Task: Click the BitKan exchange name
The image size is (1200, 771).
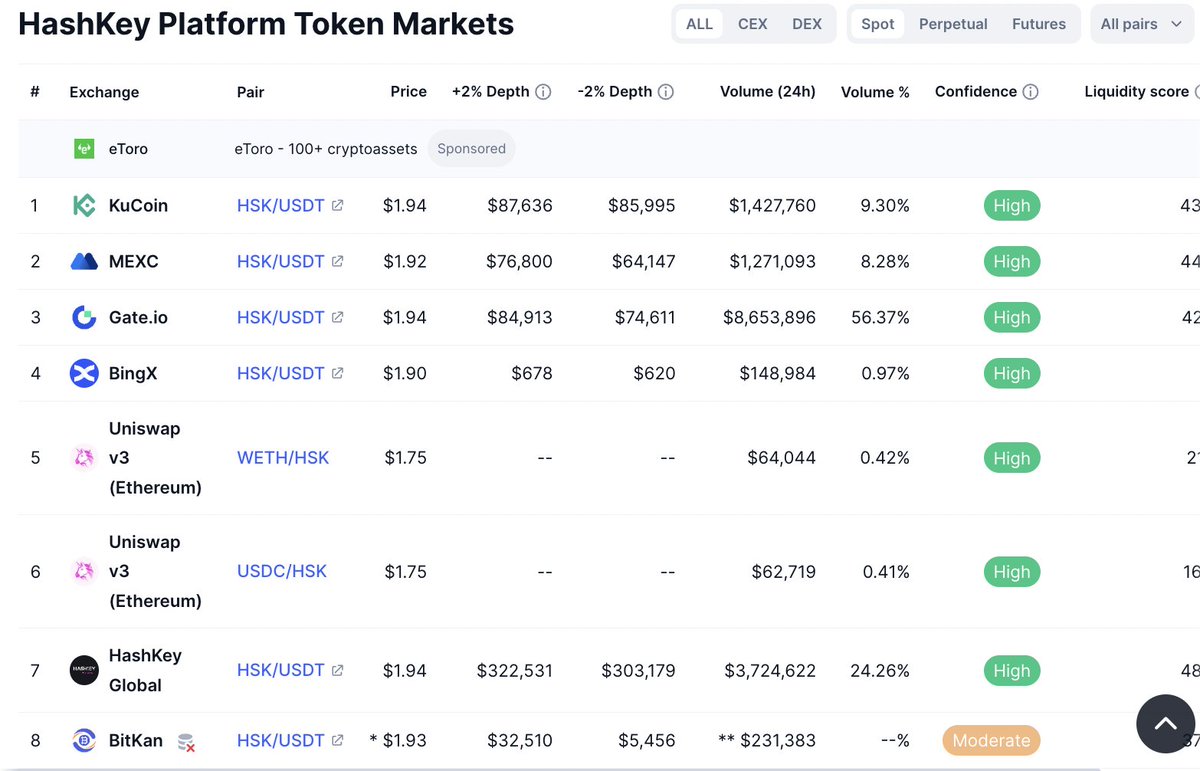Action: [x=136, y=741]
